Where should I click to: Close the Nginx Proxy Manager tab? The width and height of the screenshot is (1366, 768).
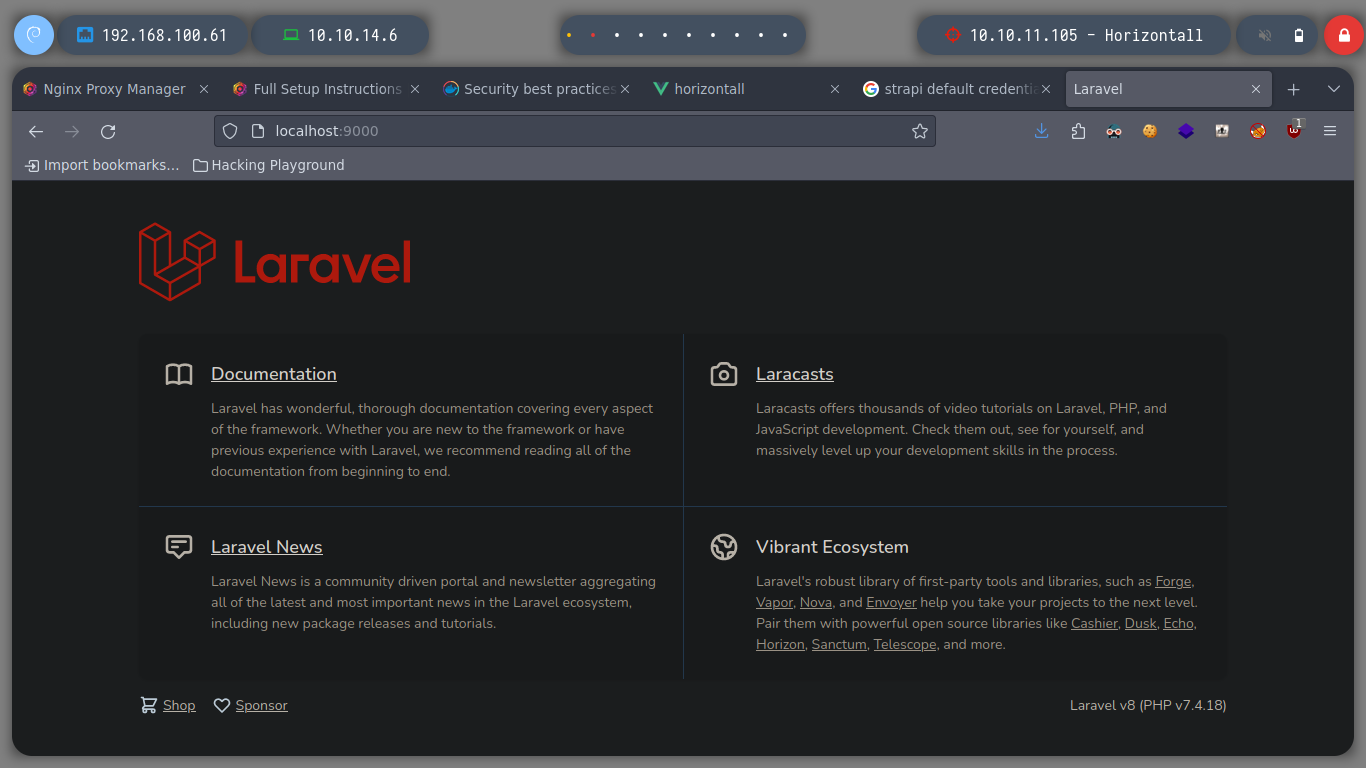[x=204, y=89]
